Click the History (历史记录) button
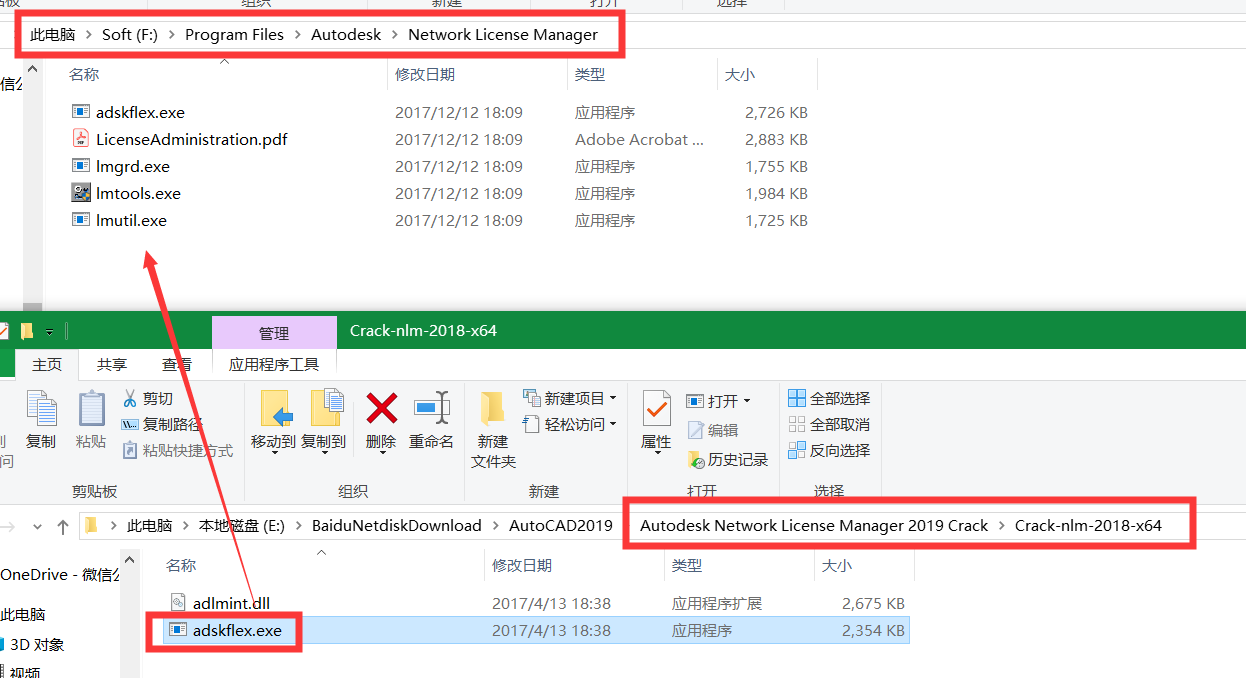 728,459
